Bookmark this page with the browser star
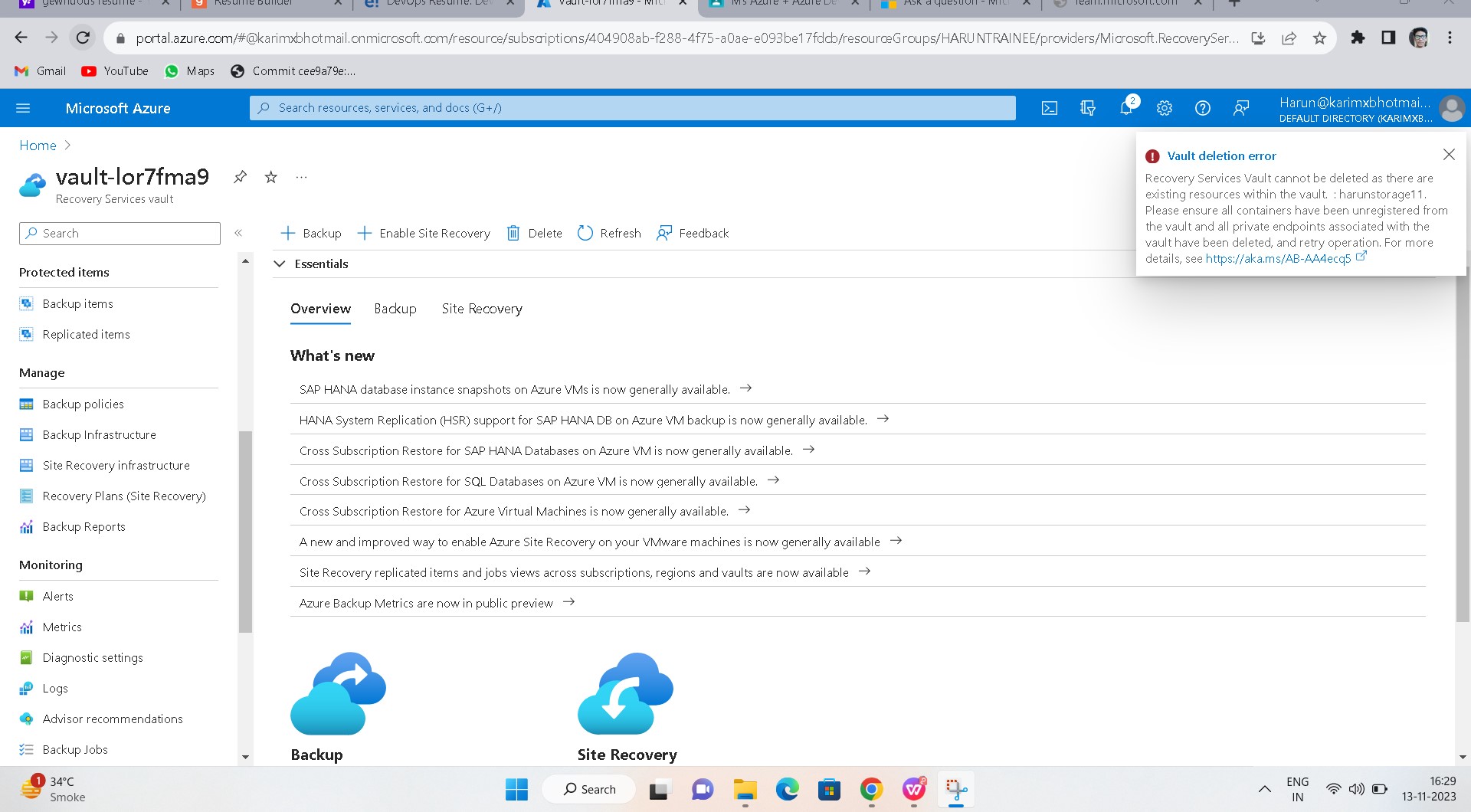 pyautogui.click(x=1319, y=38)
